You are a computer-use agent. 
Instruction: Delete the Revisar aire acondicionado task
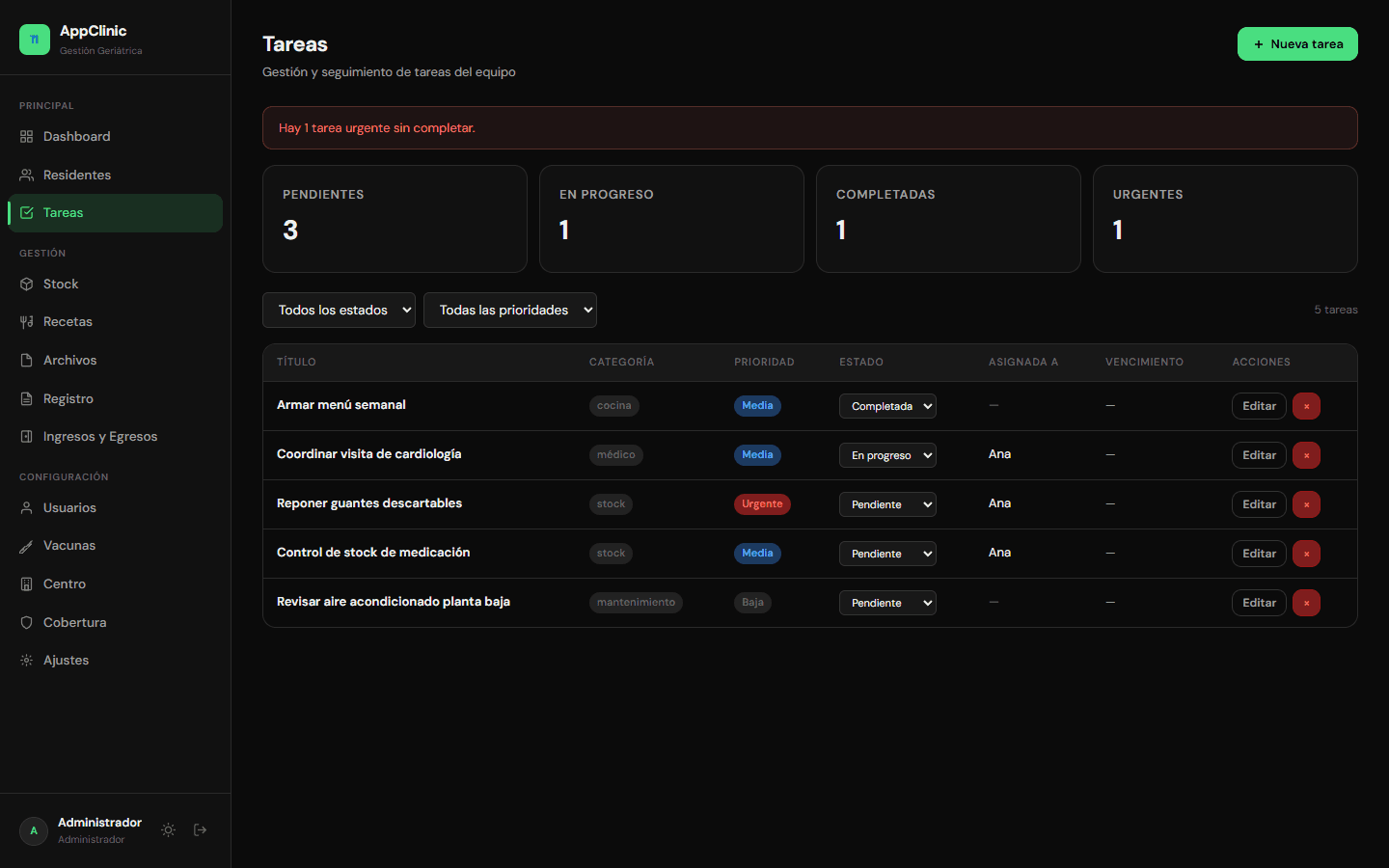1306,603
